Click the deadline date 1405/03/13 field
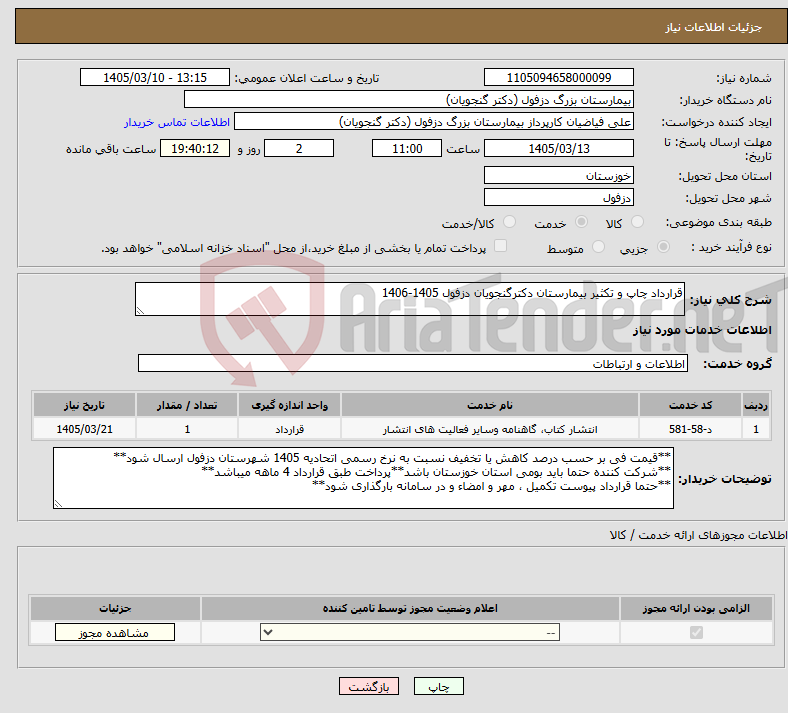Viewport: 788px width, 713px height. [558, 148]
